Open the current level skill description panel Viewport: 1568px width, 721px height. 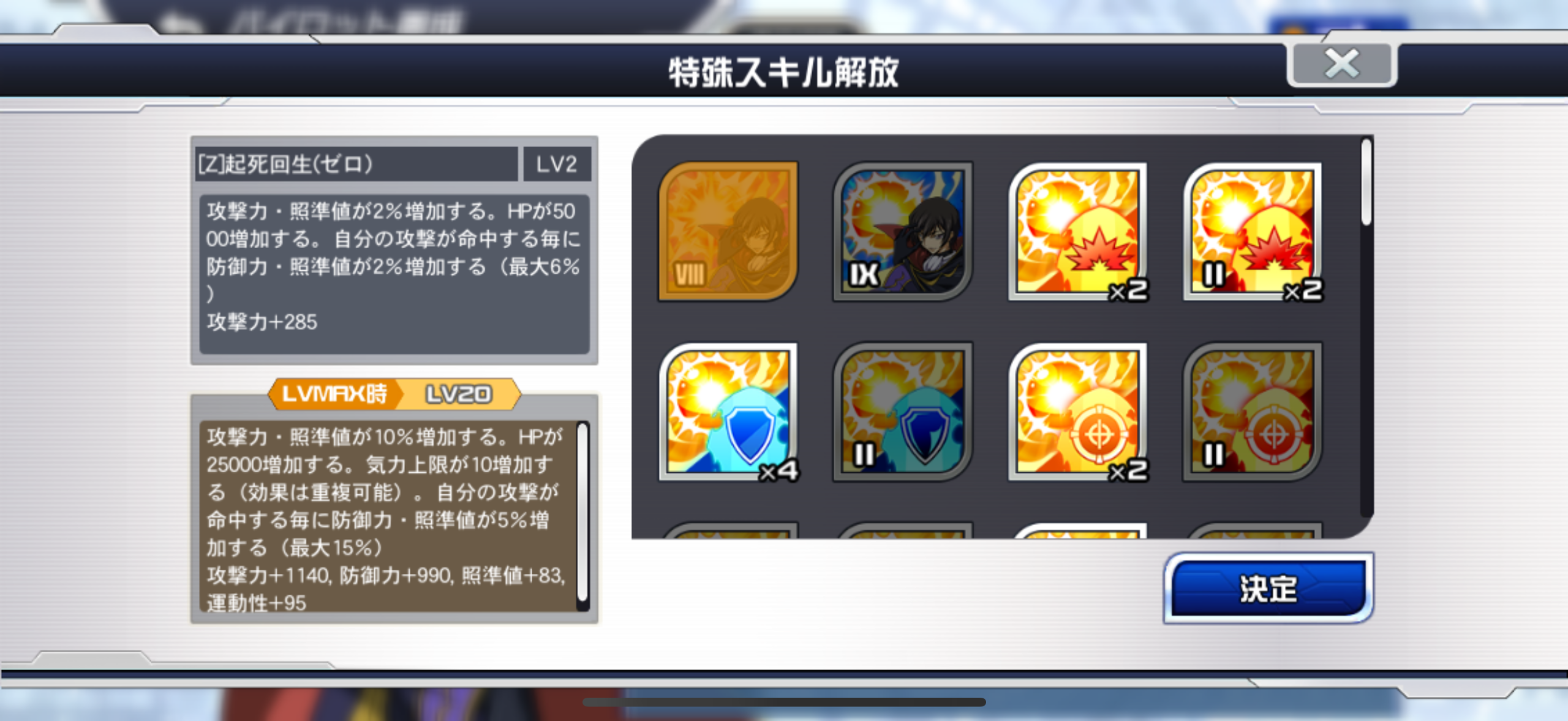click(394, 274)
